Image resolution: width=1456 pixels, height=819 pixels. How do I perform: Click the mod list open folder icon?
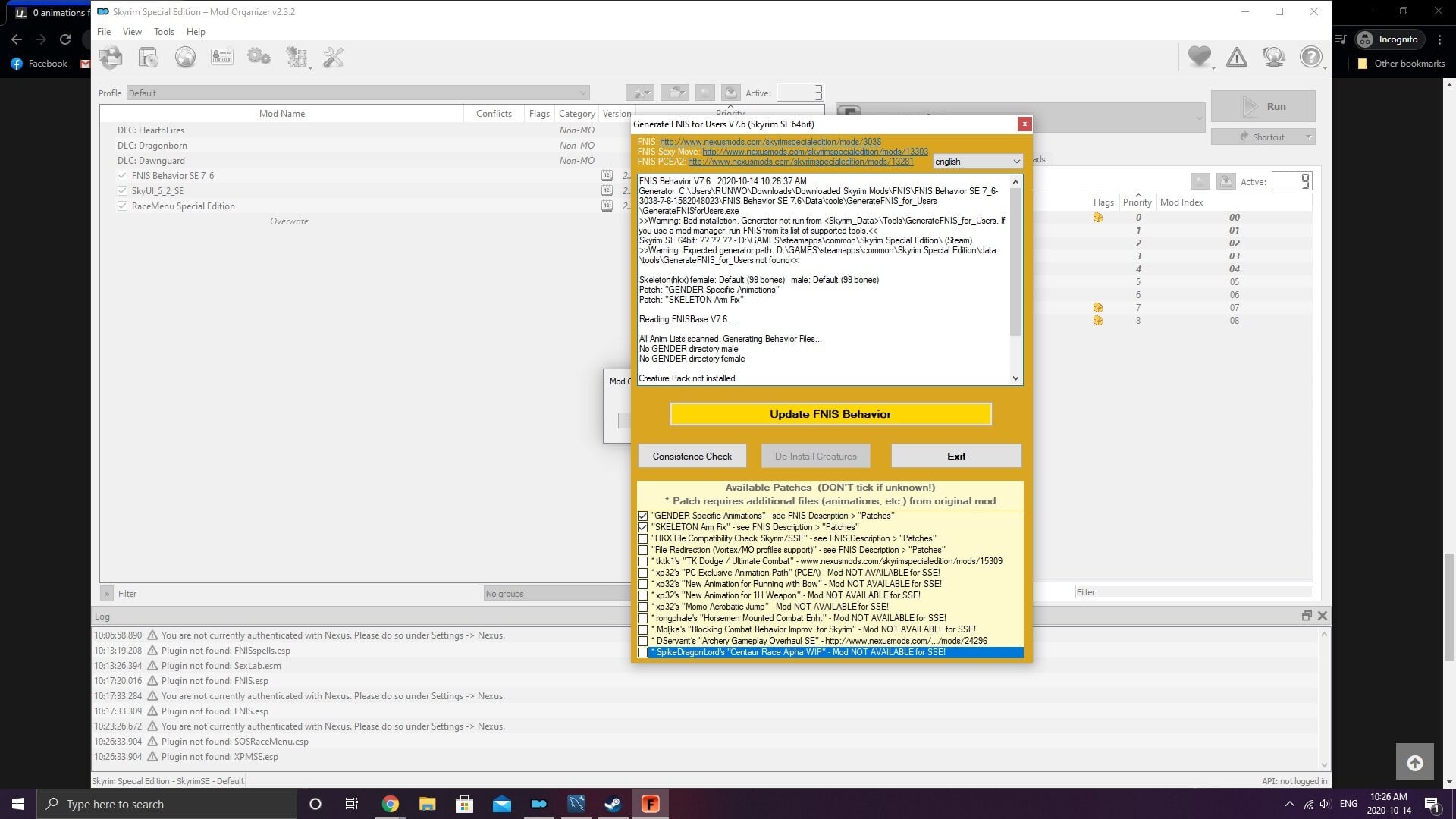tap(674, 93)
